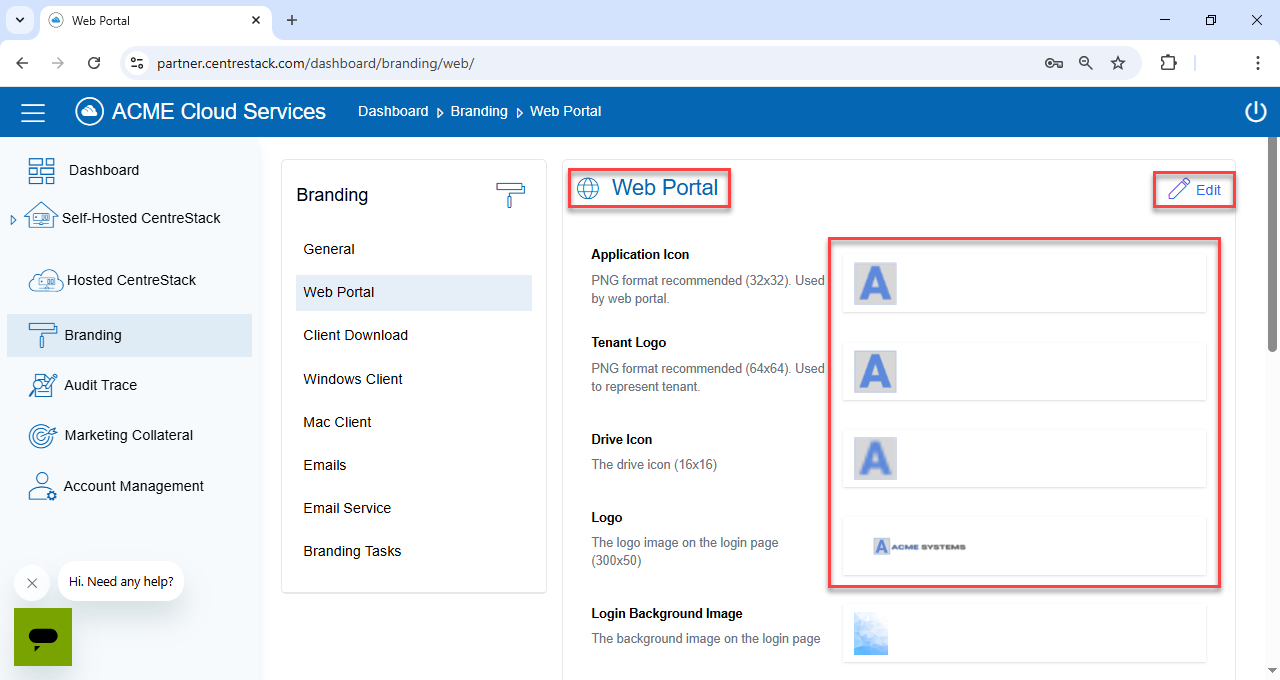This screenshot has width=1280, height=680.
Task: Select Client Download in Branding menu
Action: [355, 335]
